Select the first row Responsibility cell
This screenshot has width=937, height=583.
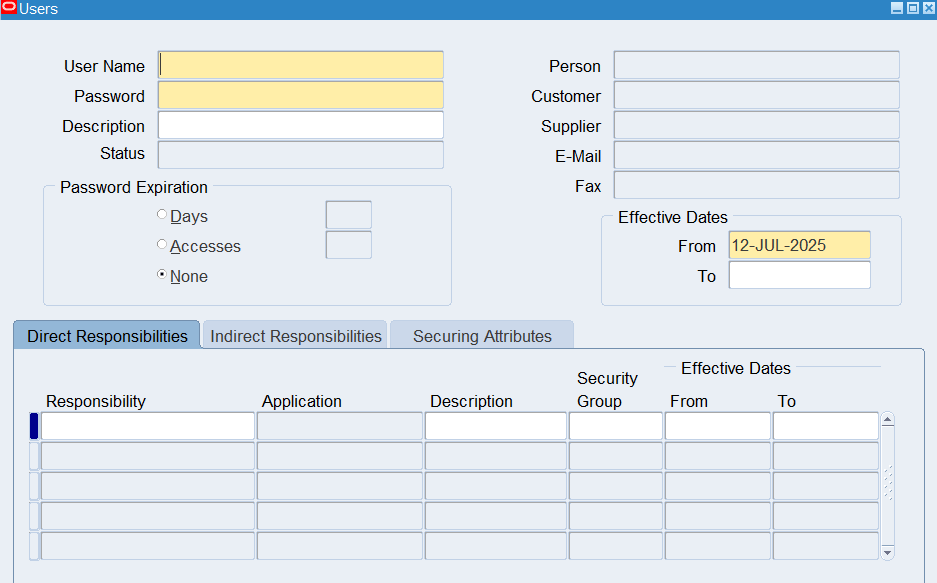(147, 427)
